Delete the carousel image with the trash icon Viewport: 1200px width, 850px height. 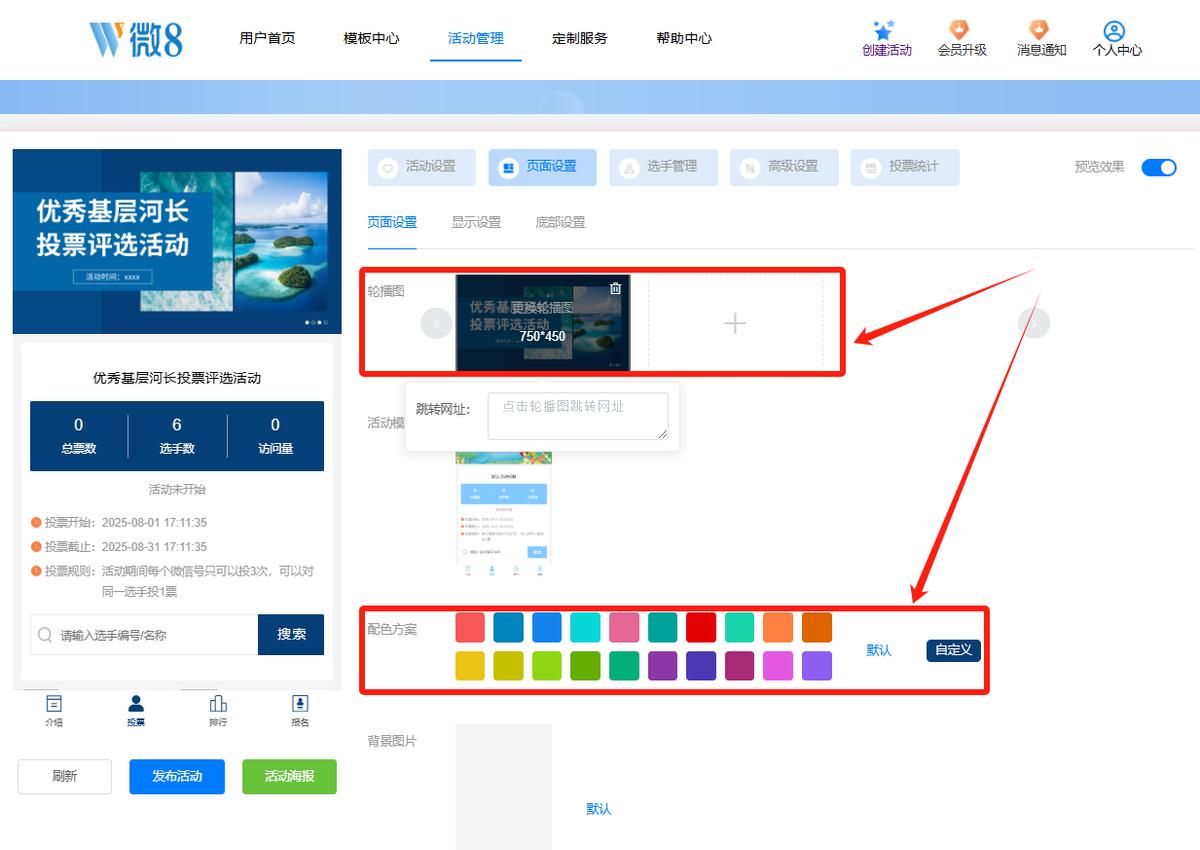point(615,288)
